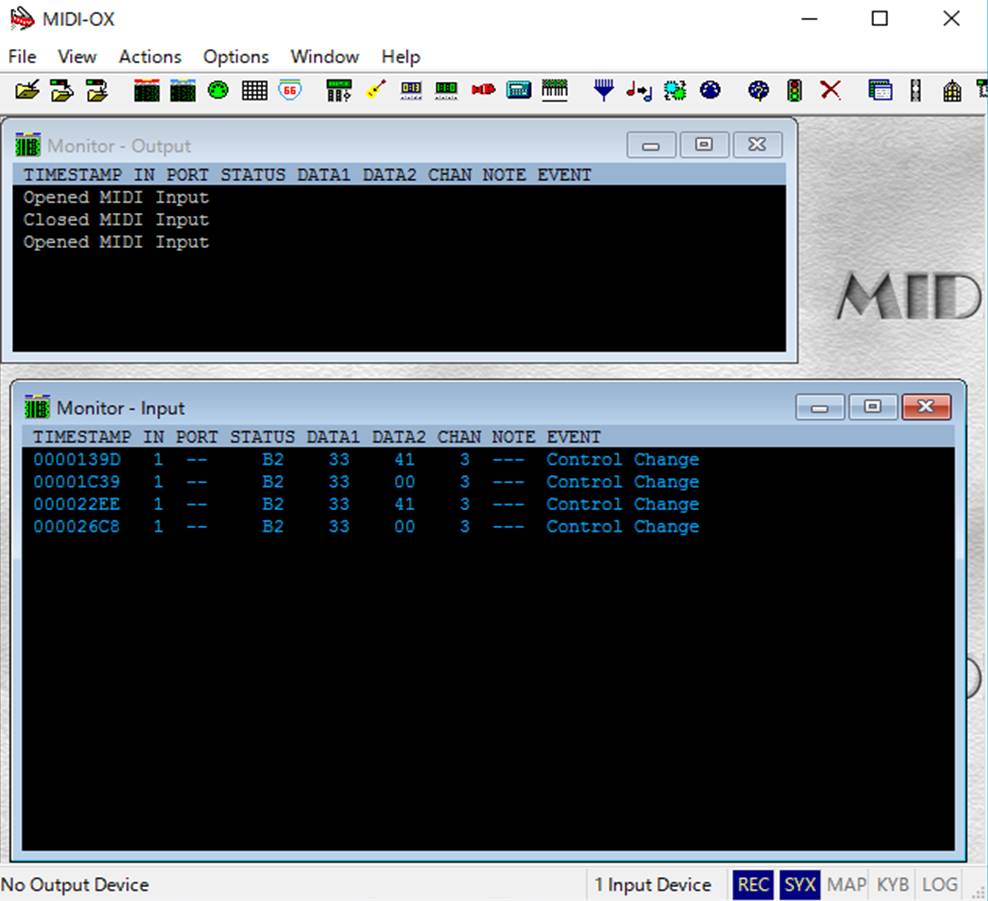This screenshot has height=901, width=988.
Task: Toggle the SYX status bar indicator
Action: tap(800, 885)
